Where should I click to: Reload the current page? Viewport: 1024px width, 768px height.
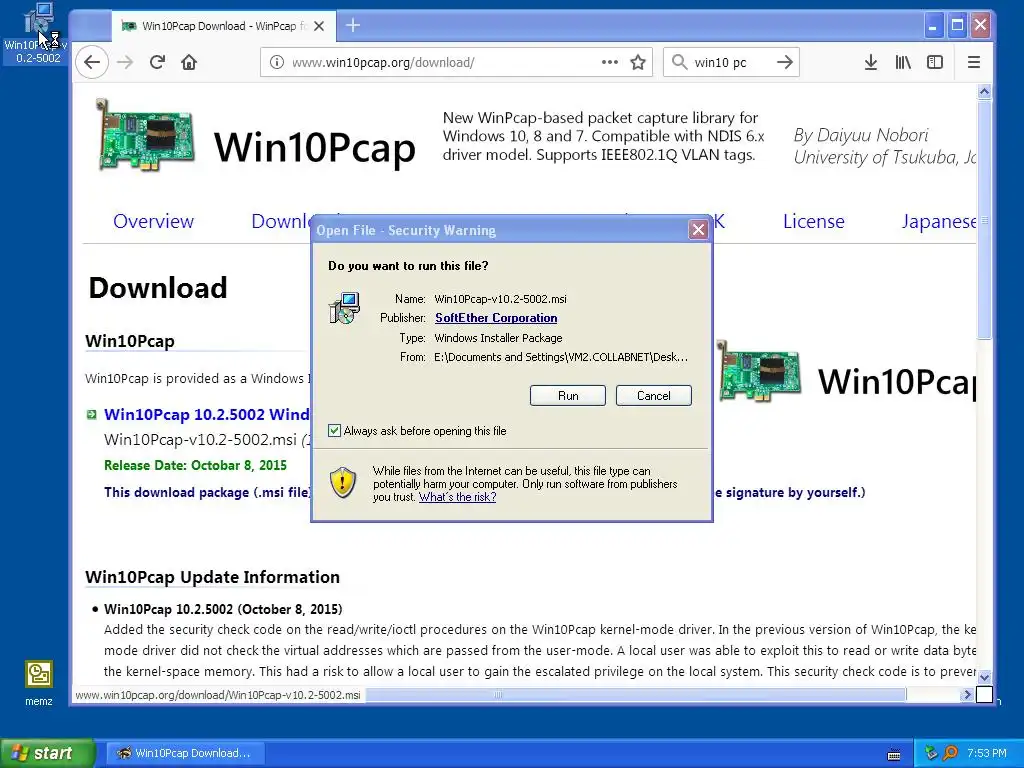coord(157,63)
